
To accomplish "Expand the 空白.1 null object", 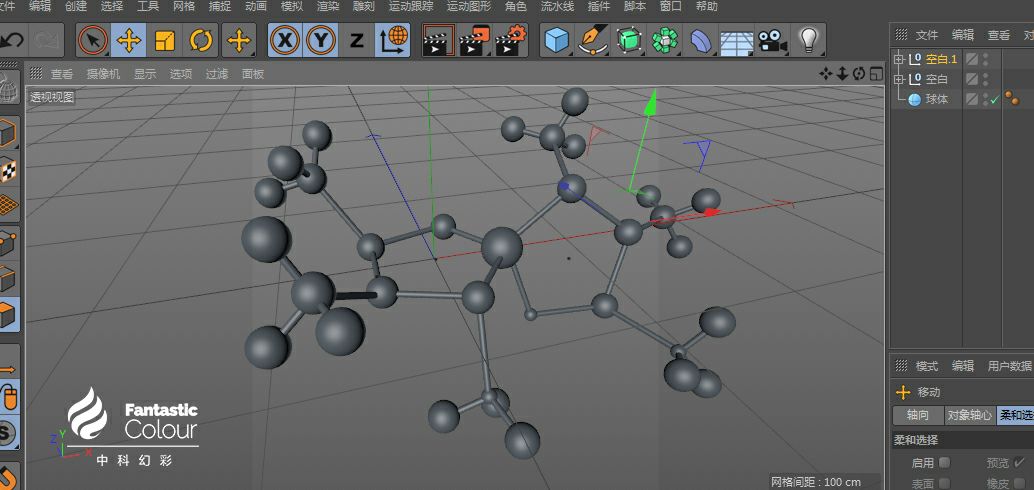I will click(898, 59).
